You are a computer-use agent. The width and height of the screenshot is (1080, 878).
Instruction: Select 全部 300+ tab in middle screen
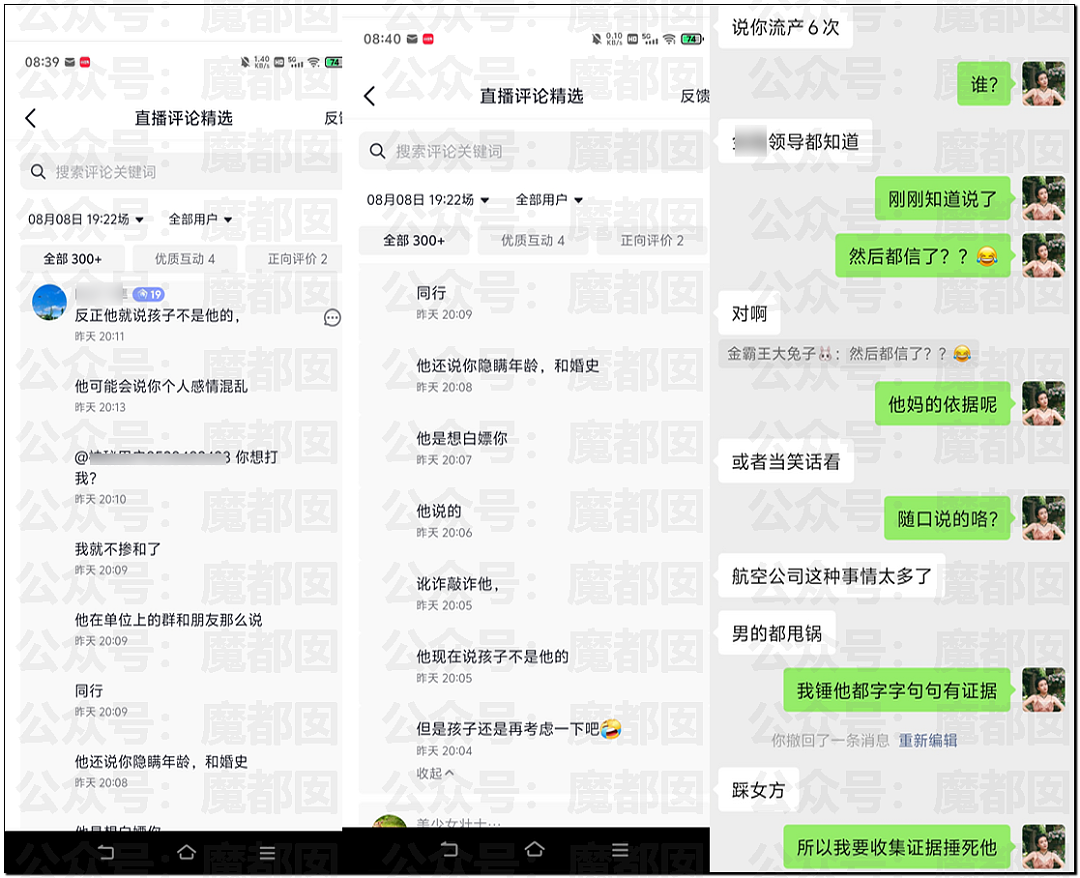pyautogui.click(x=414, y=240)
